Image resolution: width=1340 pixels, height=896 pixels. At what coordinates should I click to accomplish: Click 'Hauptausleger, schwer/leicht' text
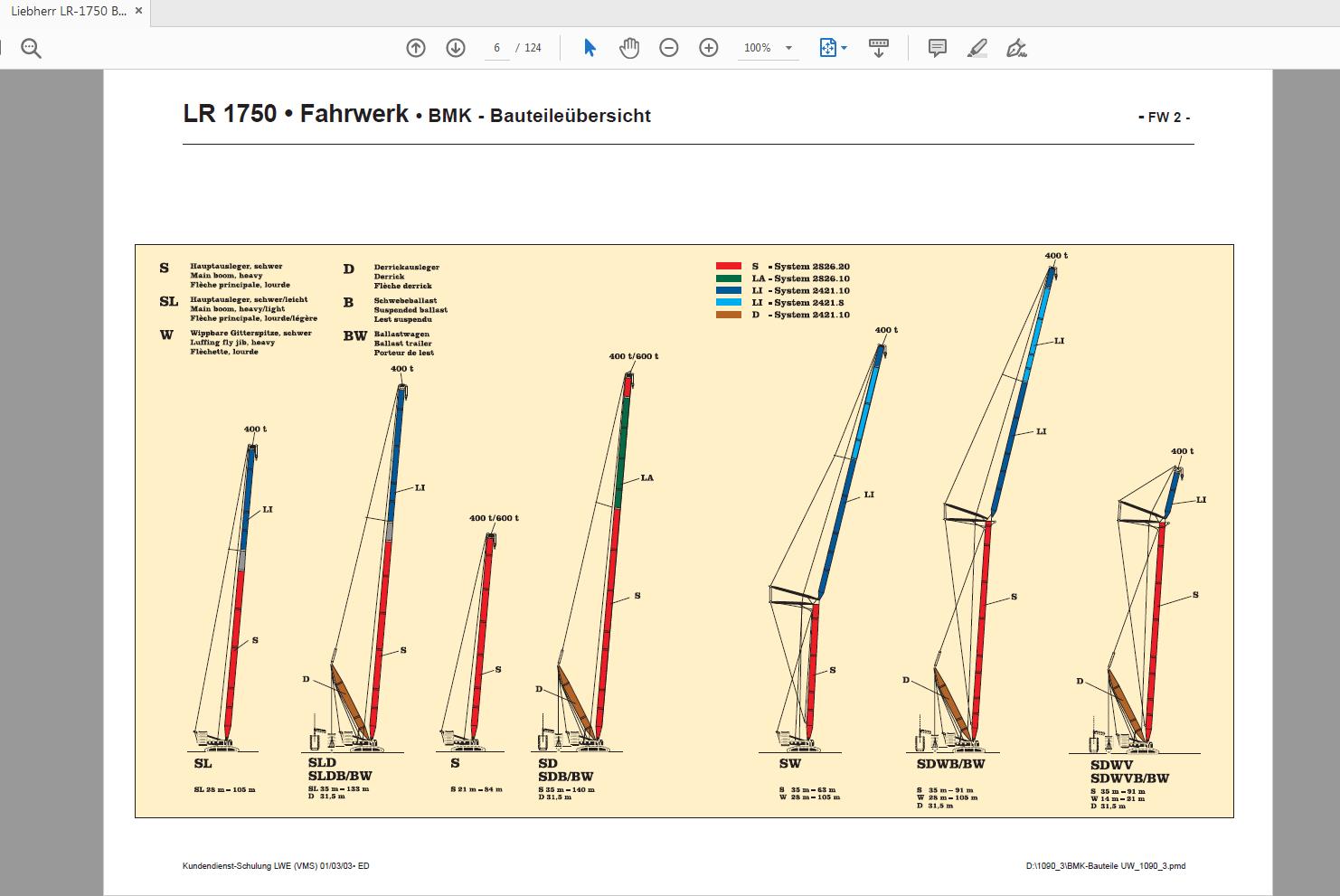coord(249,299)
